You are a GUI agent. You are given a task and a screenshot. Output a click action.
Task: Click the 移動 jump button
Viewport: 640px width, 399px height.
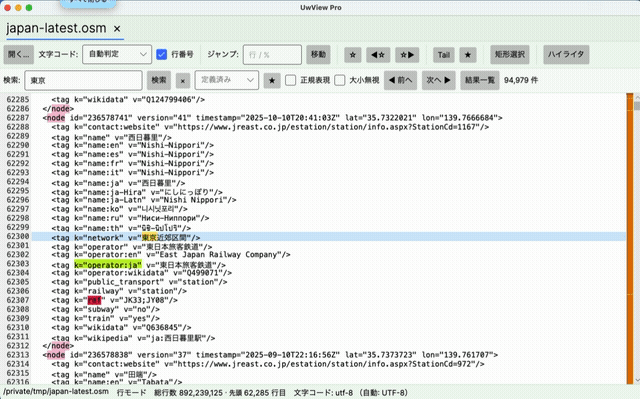pyautogui.click(x=318, y=55)
